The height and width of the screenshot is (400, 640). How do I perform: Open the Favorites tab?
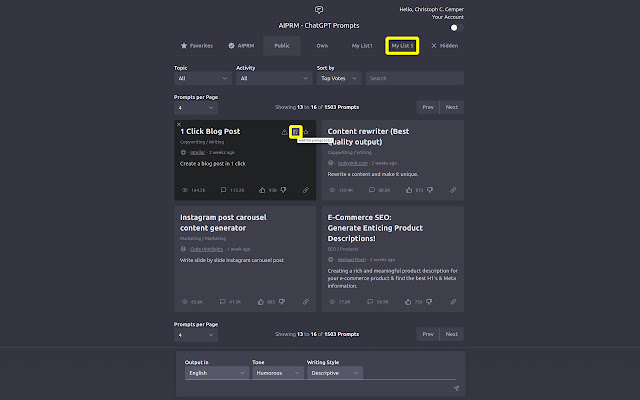[197, 46]
